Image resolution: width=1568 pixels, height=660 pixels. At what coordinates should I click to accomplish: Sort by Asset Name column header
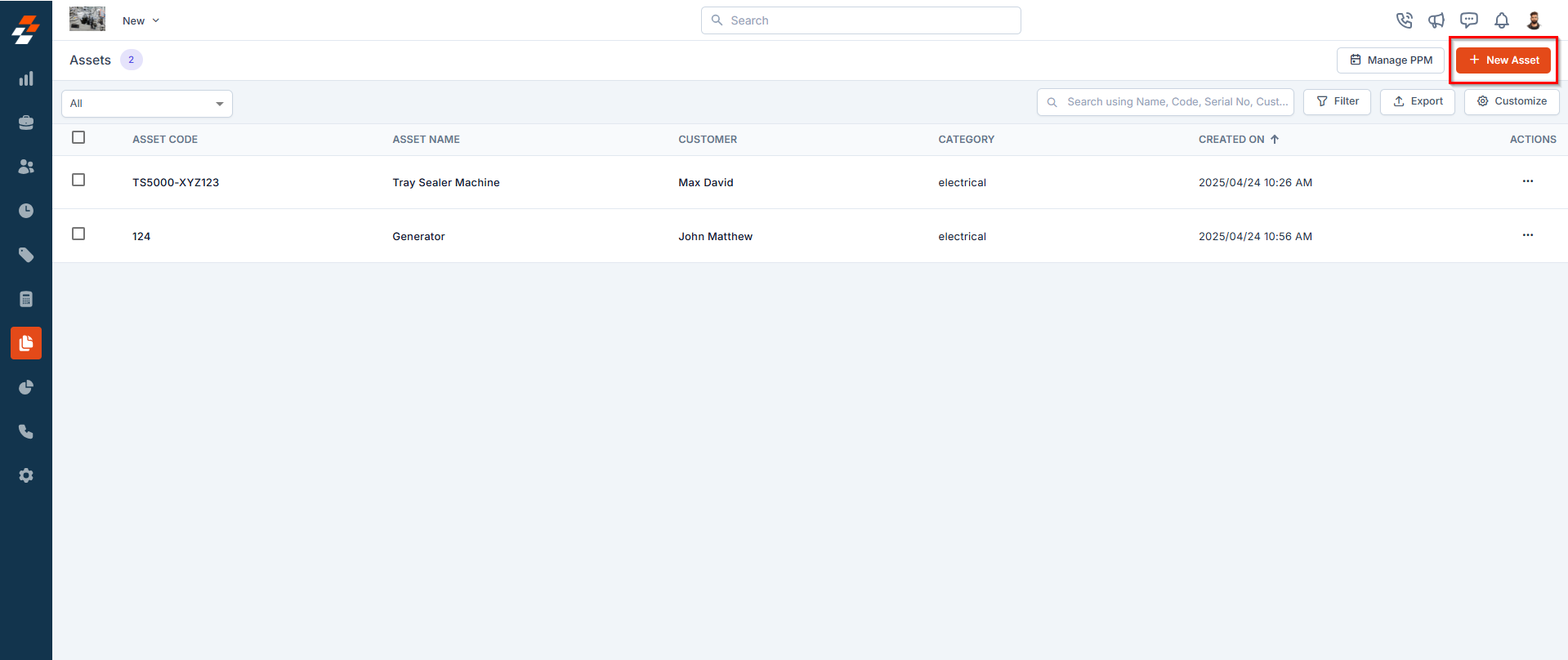point(426,140)
